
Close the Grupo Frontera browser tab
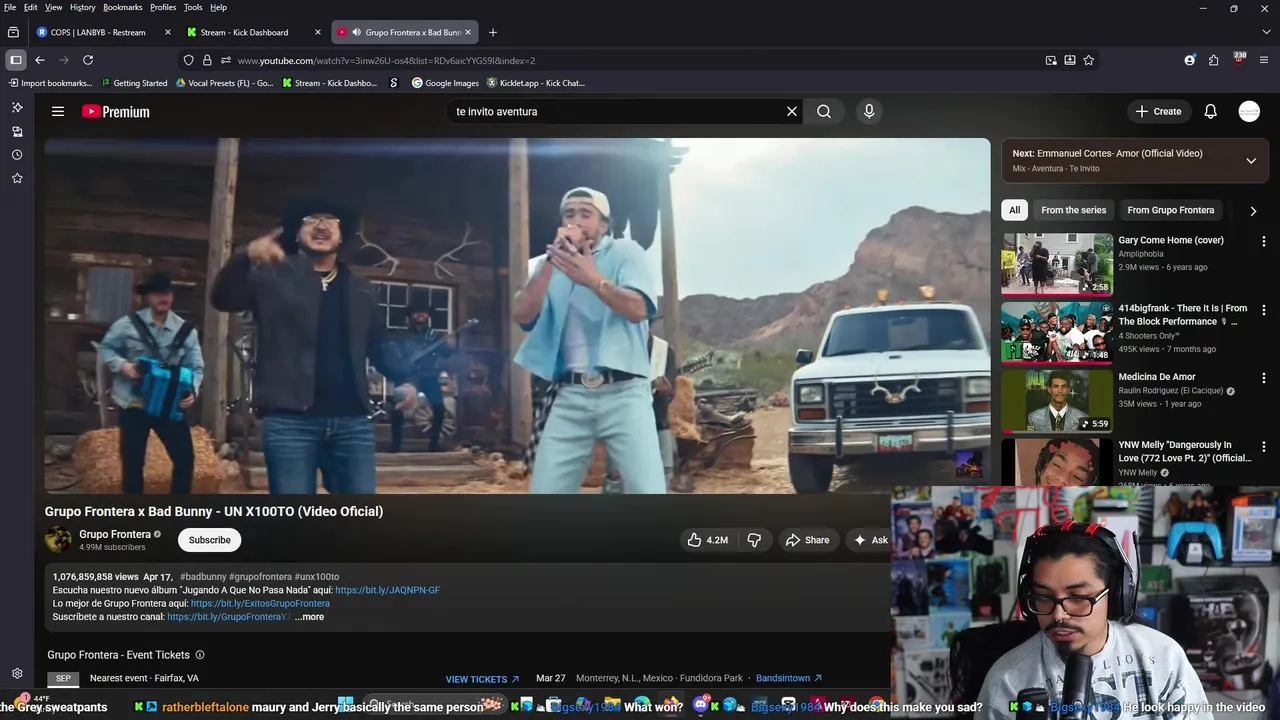[467, 32]
